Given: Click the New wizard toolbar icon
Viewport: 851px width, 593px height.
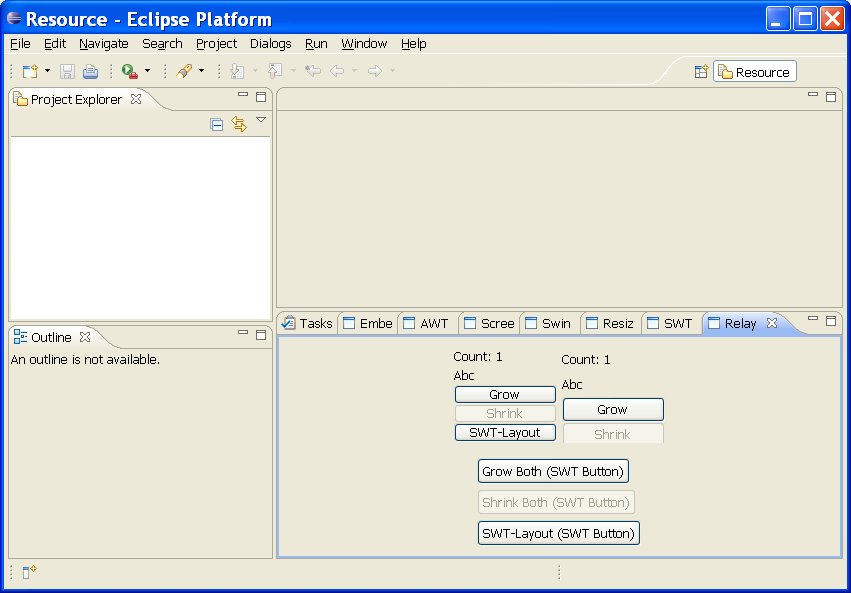Looking at the screenshot, I should 30,71.
